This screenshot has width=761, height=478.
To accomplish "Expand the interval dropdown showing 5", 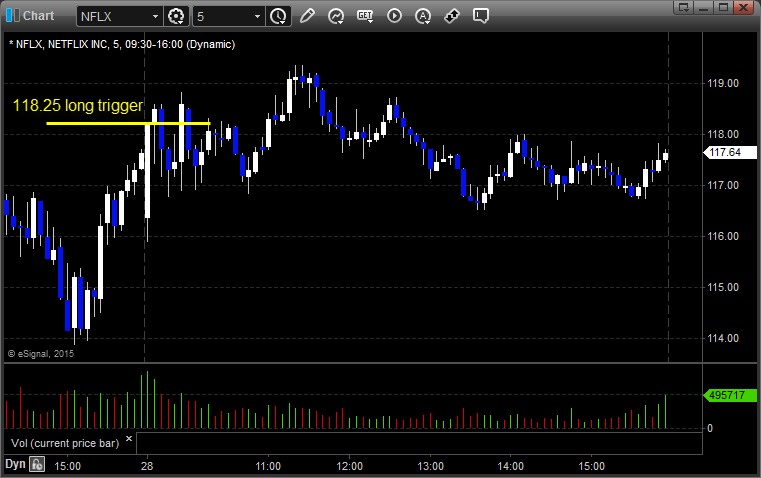I will 257,16.
